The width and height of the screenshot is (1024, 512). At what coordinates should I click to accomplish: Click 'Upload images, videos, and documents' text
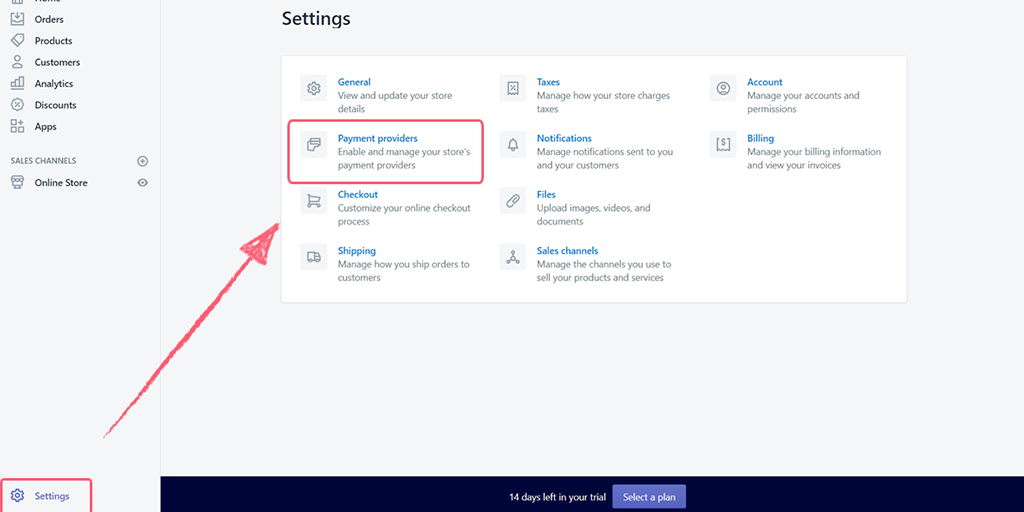[x=594, y=215]
